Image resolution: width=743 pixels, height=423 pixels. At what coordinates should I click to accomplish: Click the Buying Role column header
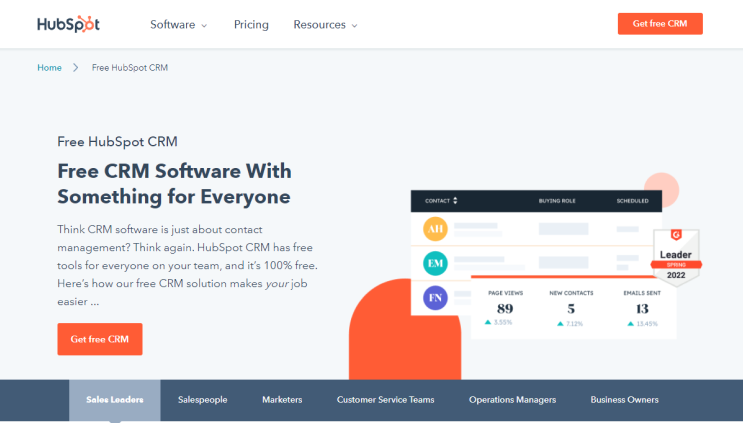coord(557,201)
